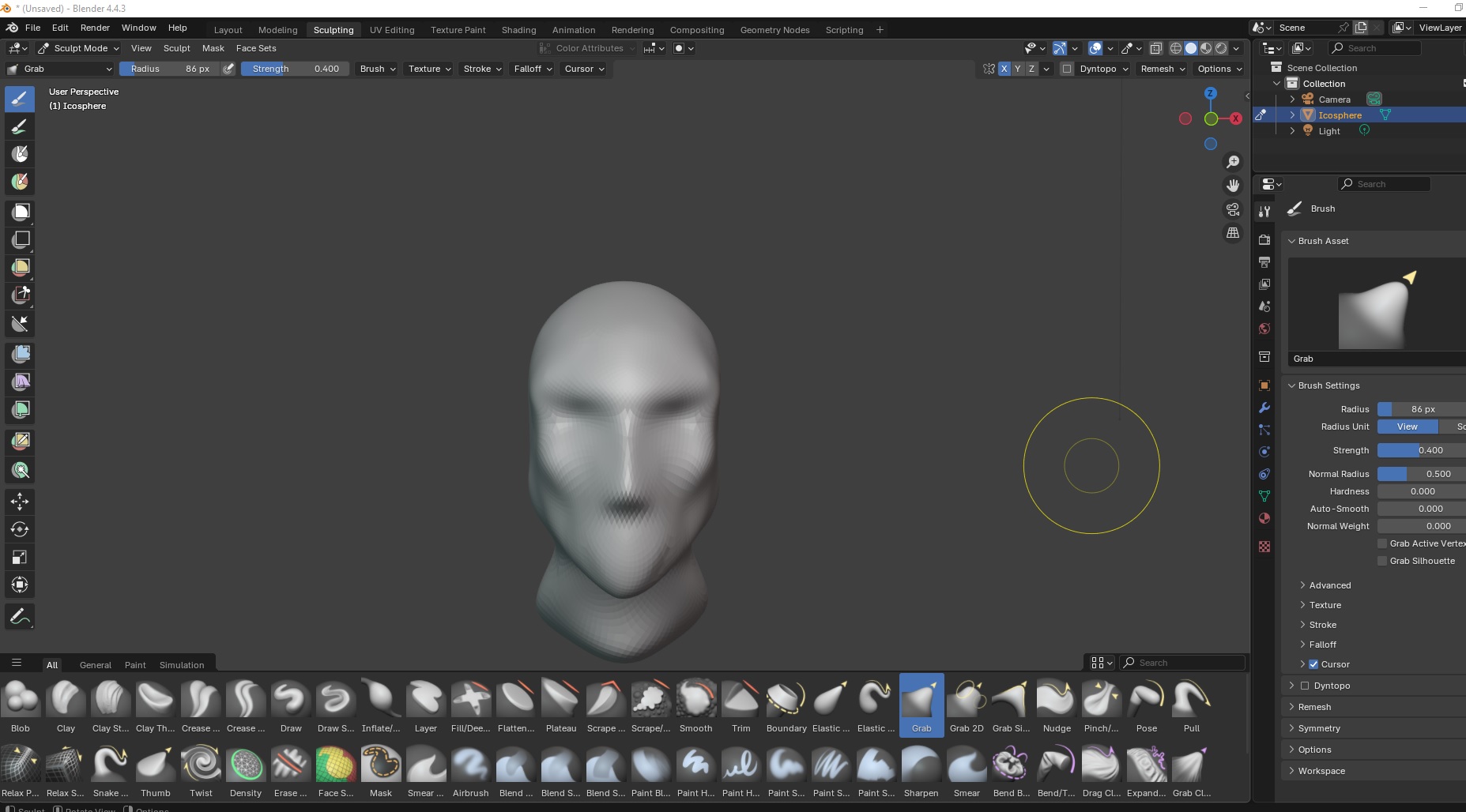Select the Nudge brush asset
The image size is (1466, 812).
point(1057,705)
